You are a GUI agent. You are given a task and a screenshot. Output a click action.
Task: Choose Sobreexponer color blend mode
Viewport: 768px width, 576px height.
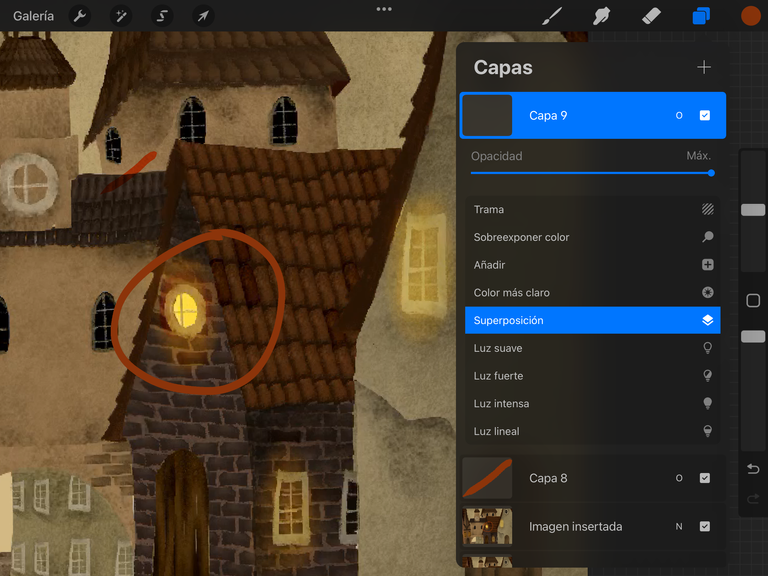[593, 237]
